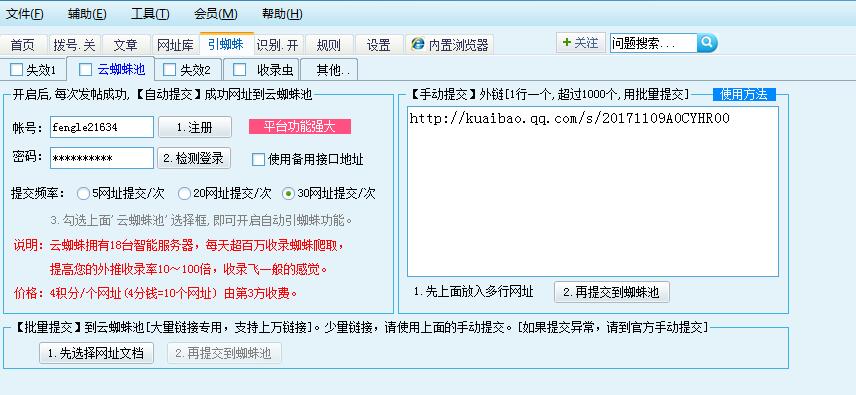Open the blue 使用方法 link
The image size is (856, 395).
pyautogui.click(x=744, y=94)
